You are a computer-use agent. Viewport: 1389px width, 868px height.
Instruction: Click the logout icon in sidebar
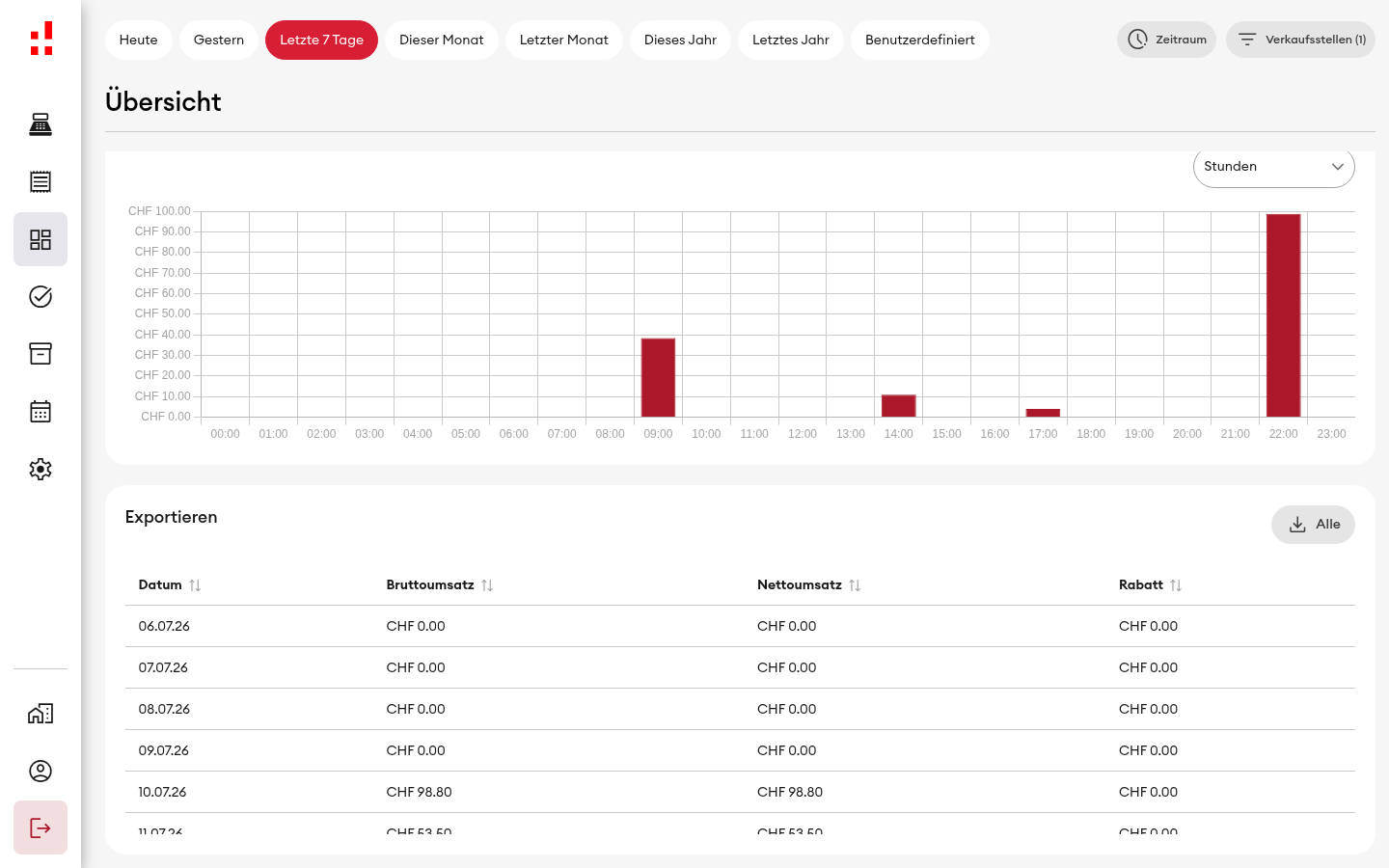click(41, 827)
